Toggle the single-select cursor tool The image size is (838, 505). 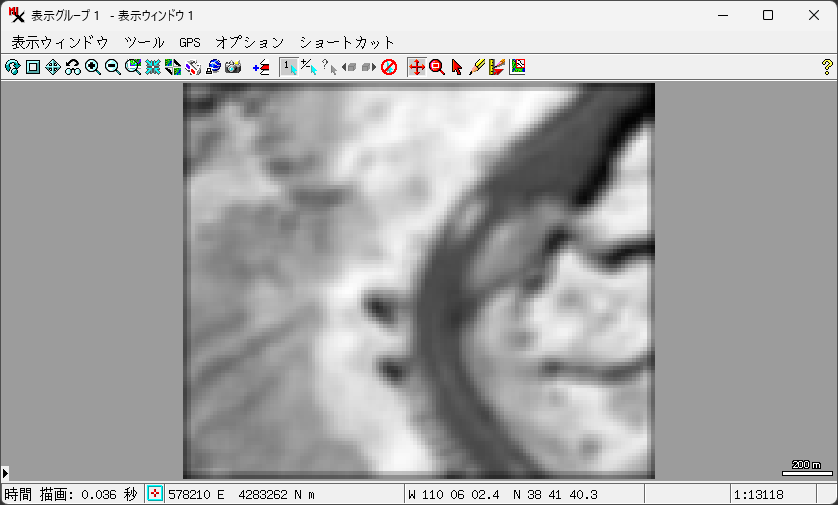click(288, 67)
